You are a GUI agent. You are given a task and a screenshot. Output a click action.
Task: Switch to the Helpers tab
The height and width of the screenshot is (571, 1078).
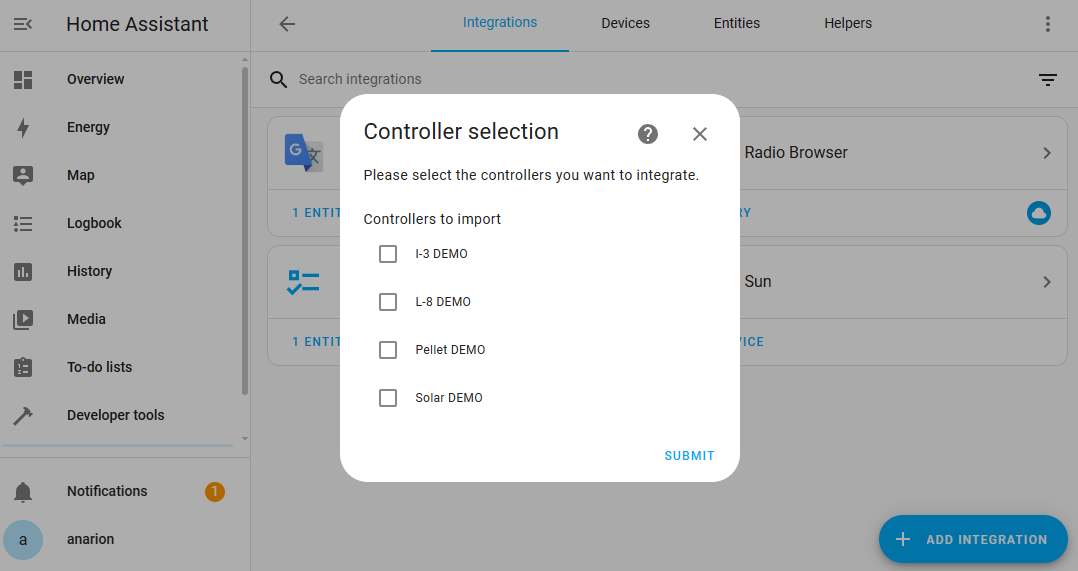tap(848, 23)
